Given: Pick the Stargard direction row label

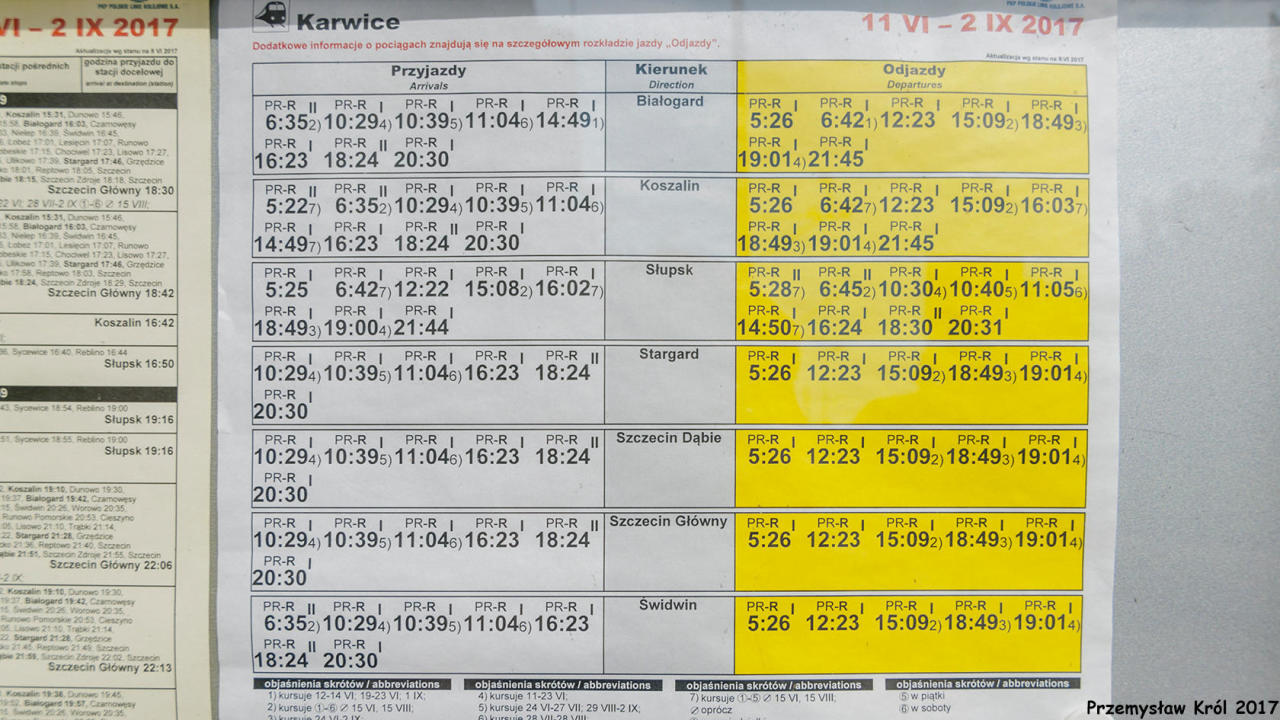Looking at the screenshot, I should tap(670, 354).
